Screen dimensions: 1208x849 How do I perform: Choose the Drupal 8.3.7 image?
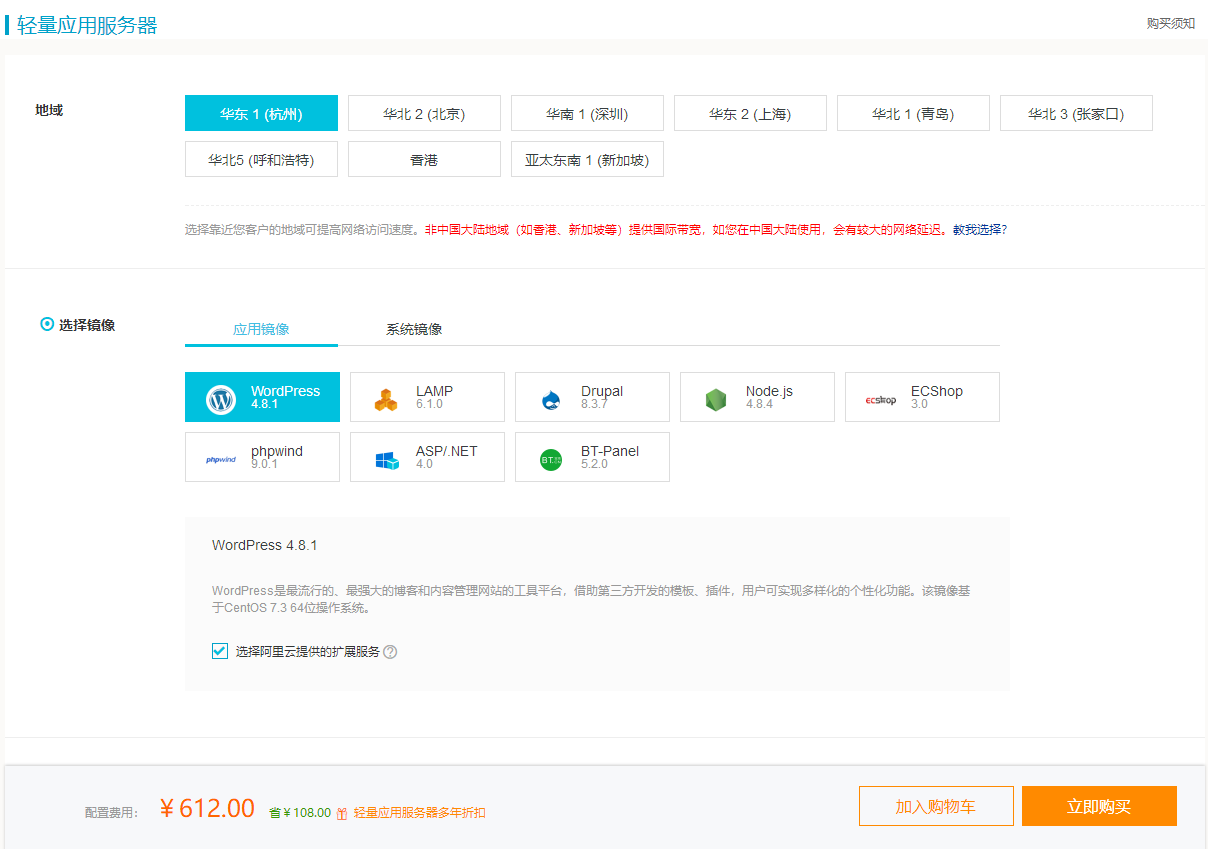coord(592,397)
